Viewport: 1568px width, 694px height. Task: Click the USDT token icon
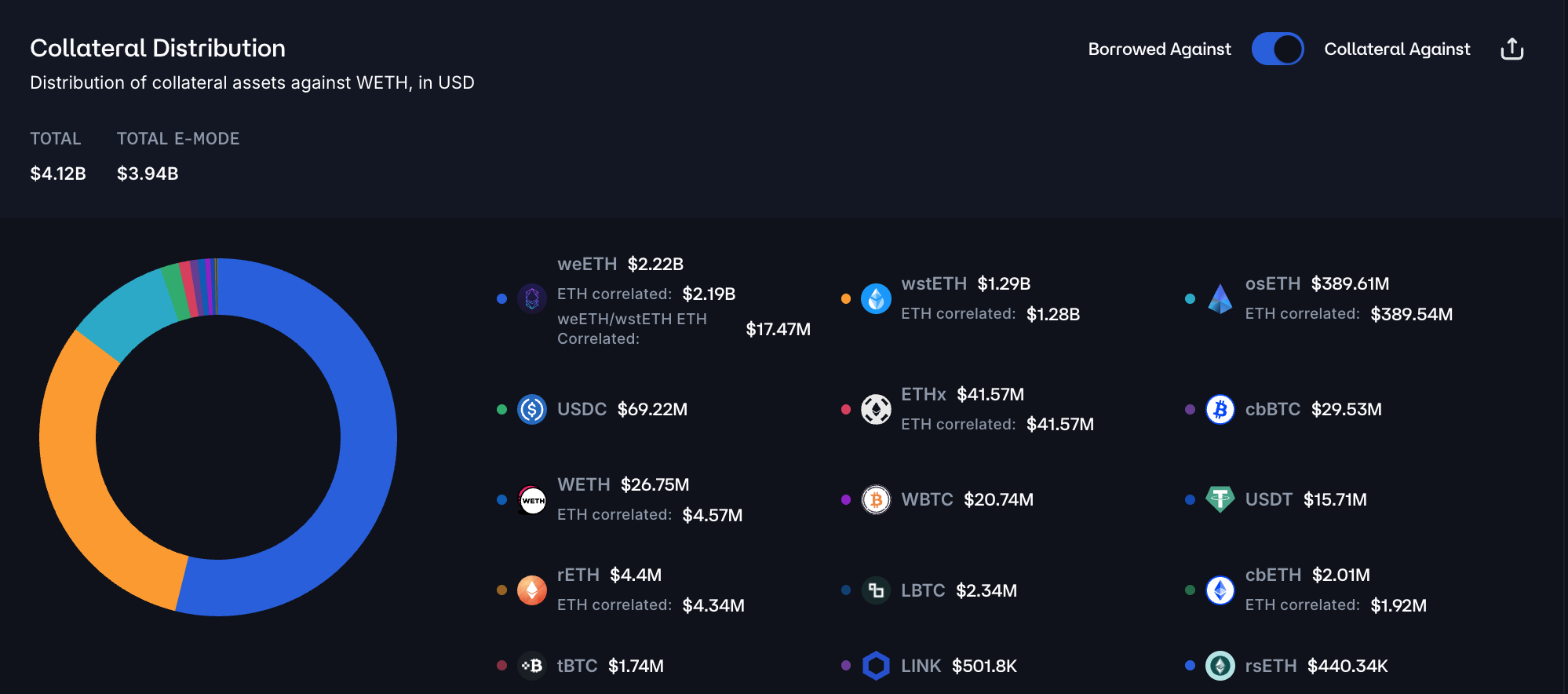click(x=1220, y=499)
